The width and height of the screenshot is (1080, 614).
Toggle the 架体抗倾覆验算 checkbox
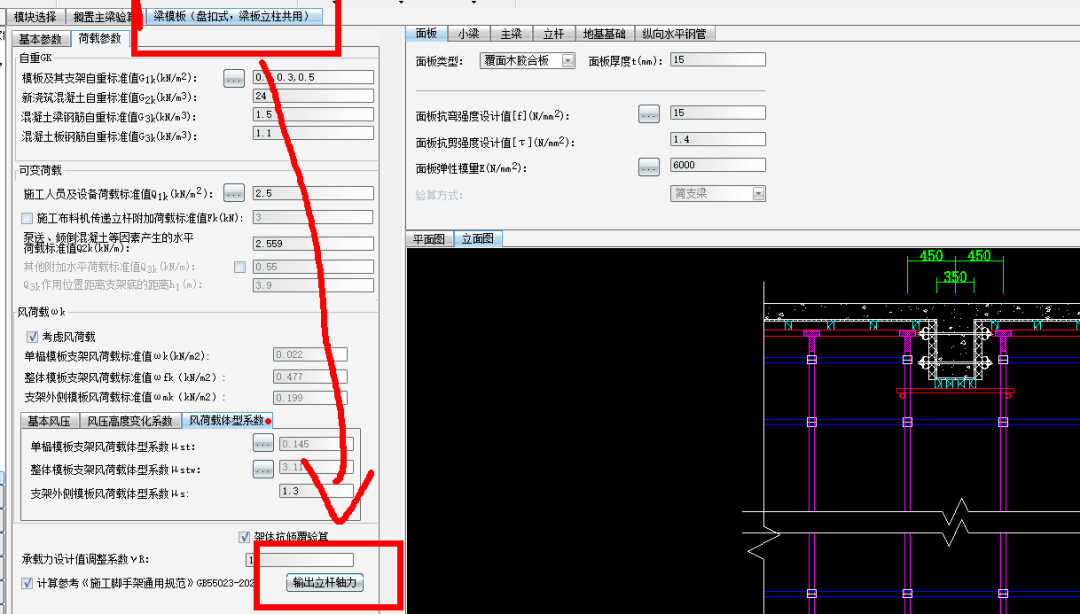[244, 536]
